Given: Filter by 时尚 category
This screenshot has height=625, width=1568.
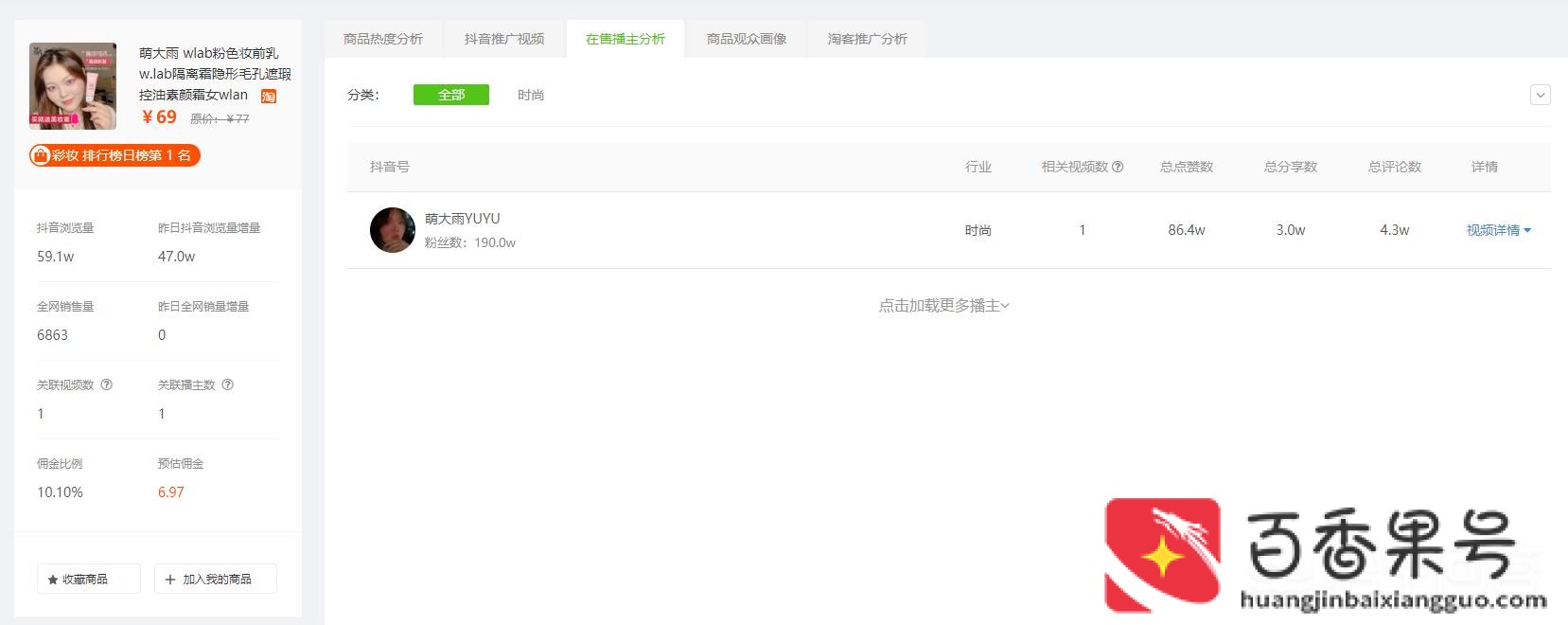Looking at the screenshot, I should tap(531, 95).
